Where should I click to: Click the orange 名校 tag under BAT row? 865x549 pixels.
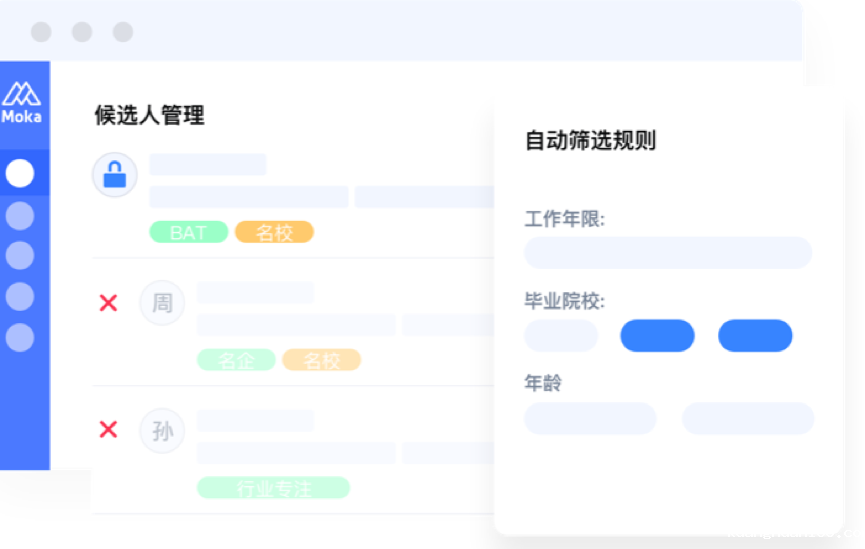click(x=274, y=232)
